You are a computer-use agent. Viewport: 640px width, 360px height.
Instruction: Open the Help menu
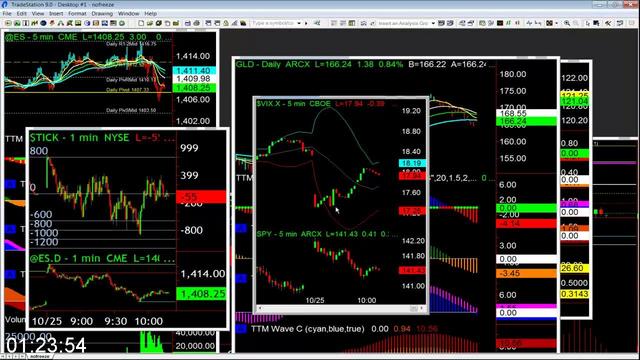(151, 13)
